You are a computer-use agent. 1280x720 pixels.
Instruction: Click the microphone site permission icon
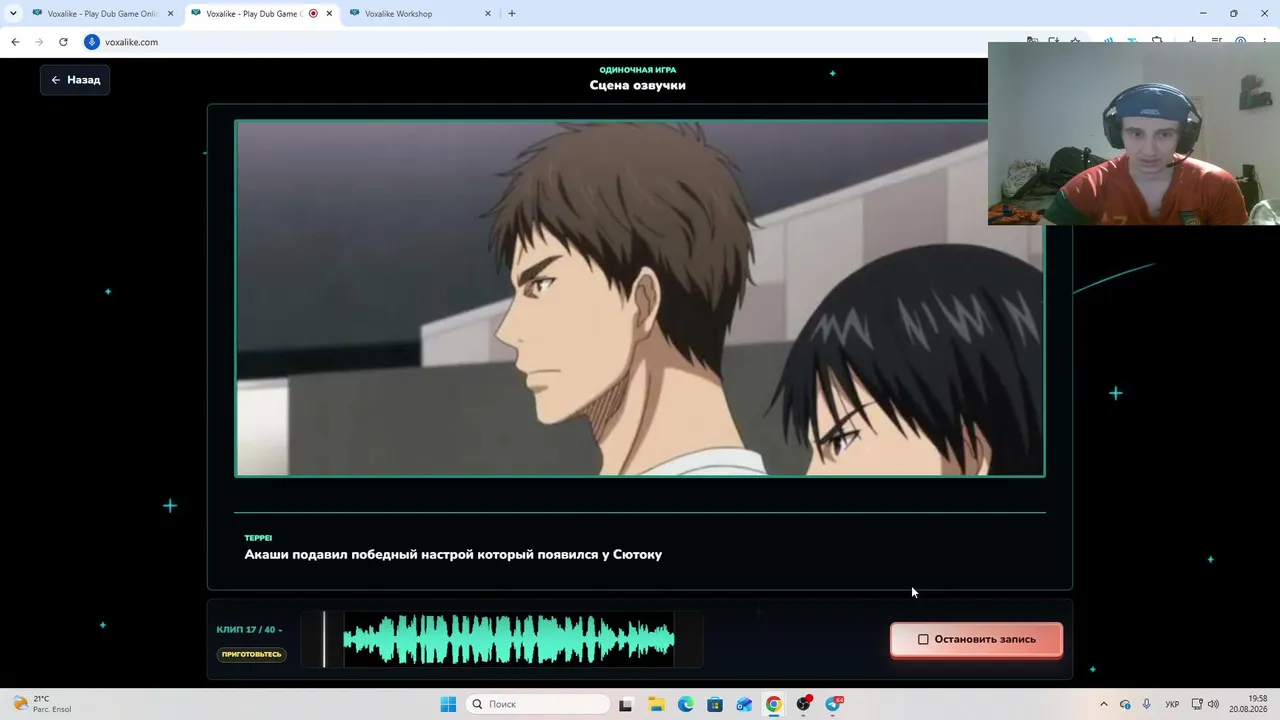92,42
